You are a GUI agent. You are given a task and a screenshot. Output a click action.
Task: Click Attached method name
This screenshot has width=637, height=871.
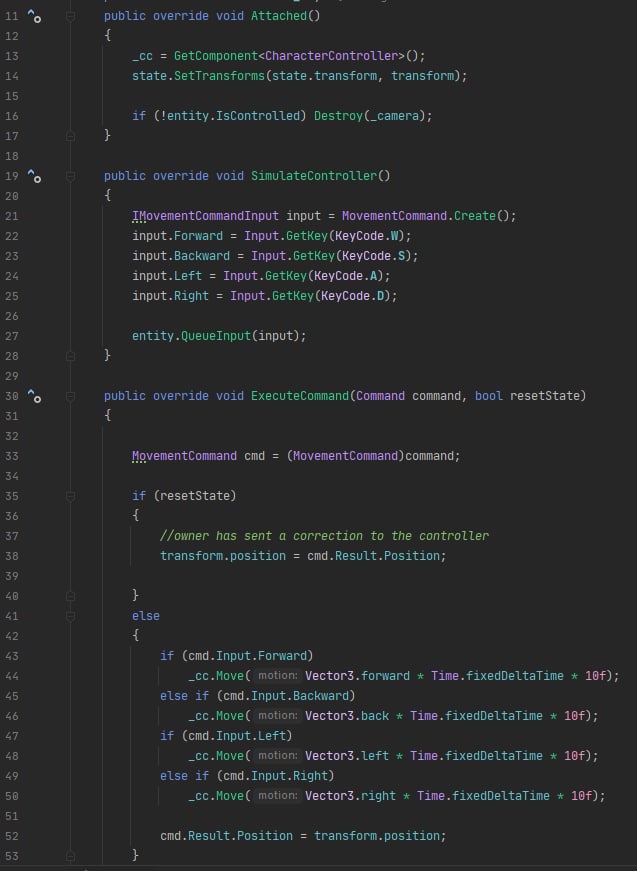[279, 16]
